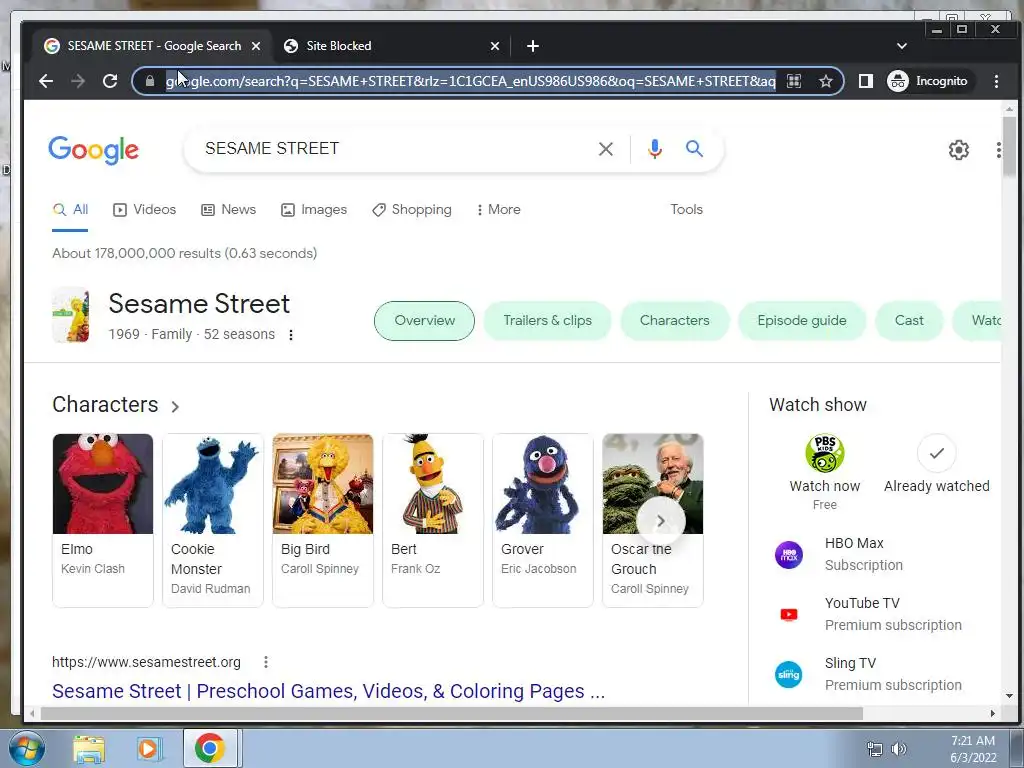This screenshot has height=768, width=1024.
Task: Close the SESAME STREET Google Search tab
Action: [256, 46]
